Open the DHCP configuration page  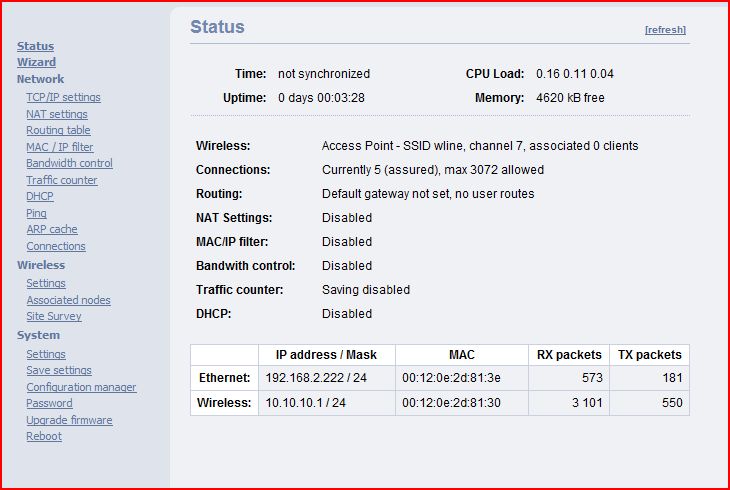[40, 196]
